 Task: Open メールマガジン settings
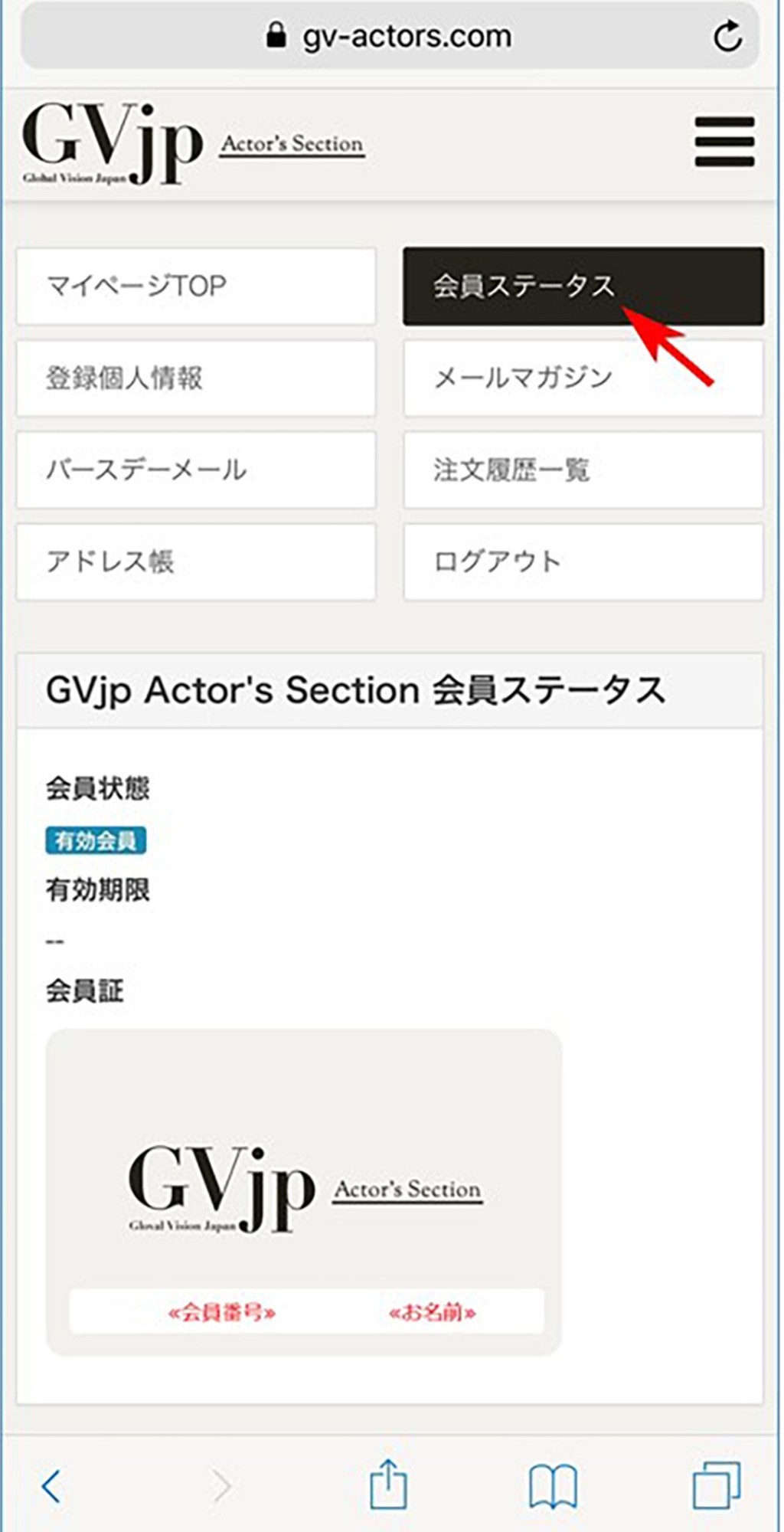pos(583,378)
